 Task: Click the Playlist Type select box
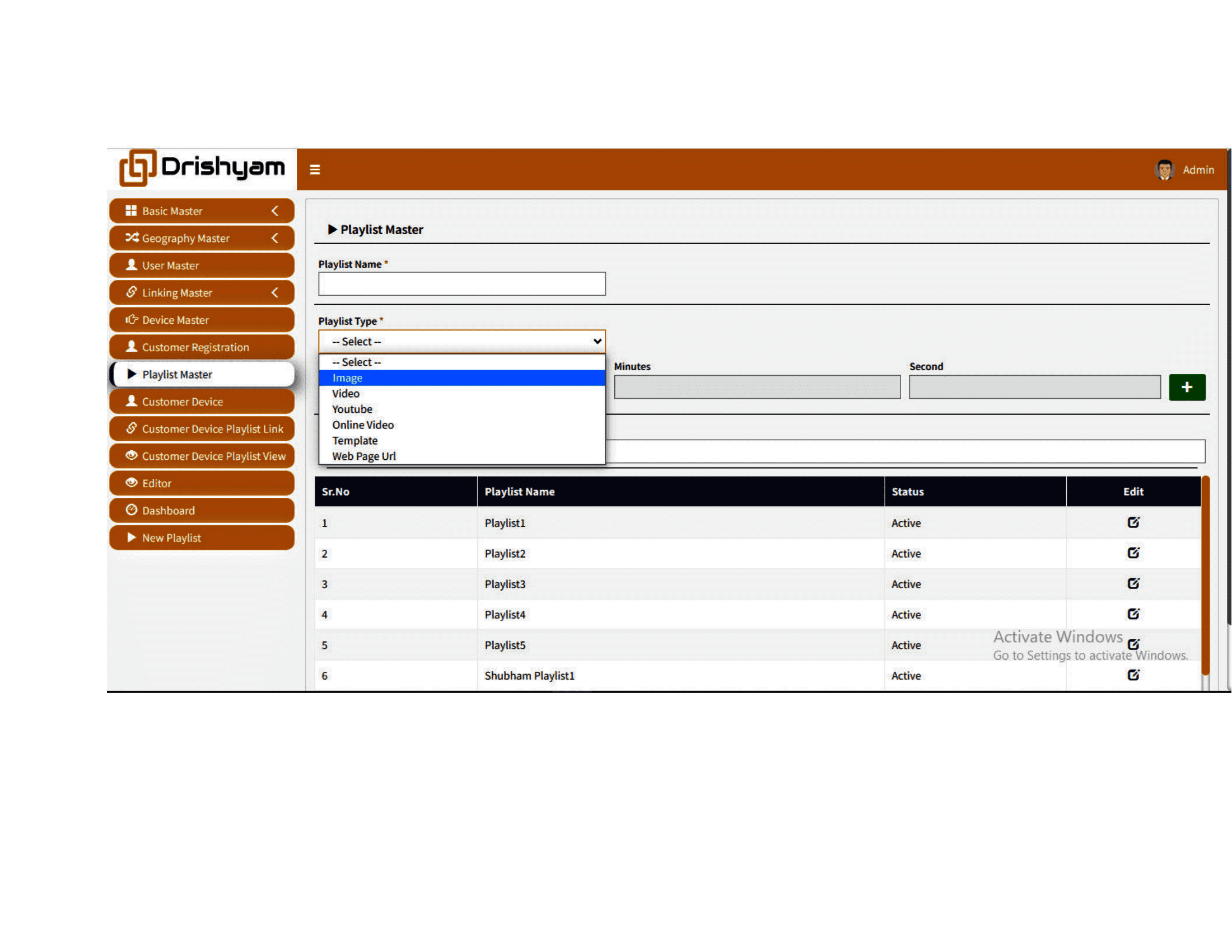pos(461,341)
